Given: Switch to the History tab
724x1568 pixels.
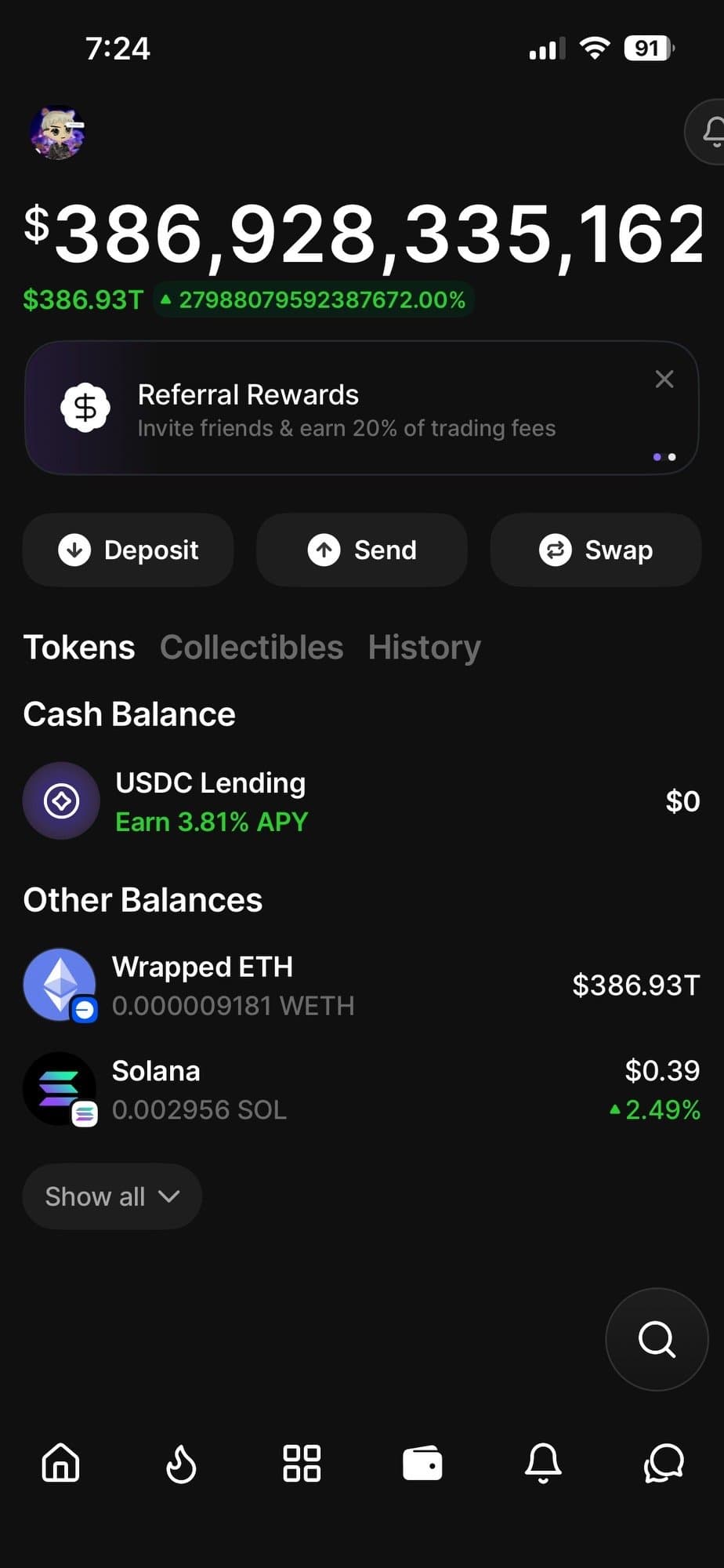Looking at the screenshot, I should click(x=424, y=648).
